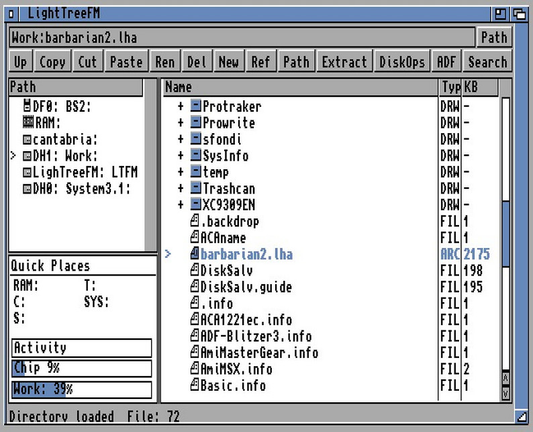Expand the XC9309EN drawer with plus sign
Image resolution: width=533 pixels, height=432 pixels.
tap(180, 205)
